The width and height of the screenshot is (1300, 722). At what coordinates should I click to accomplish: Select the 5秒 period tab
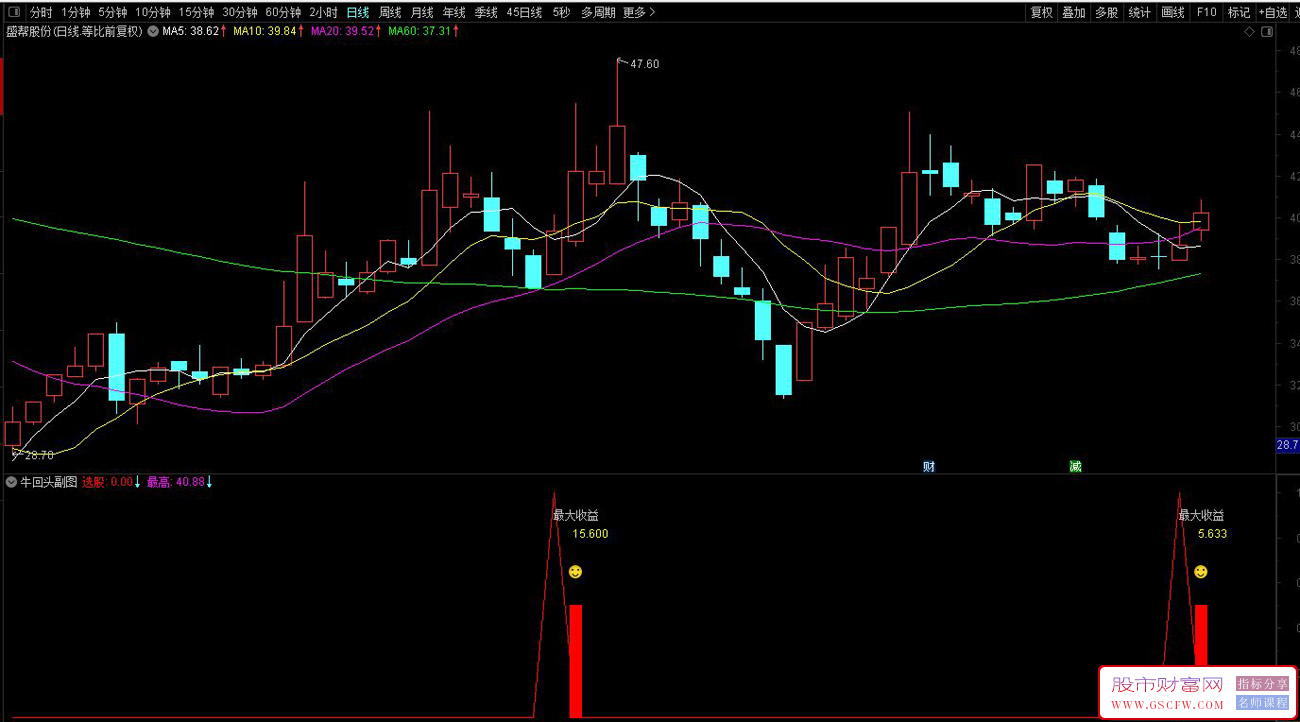[x=561, y=13]
